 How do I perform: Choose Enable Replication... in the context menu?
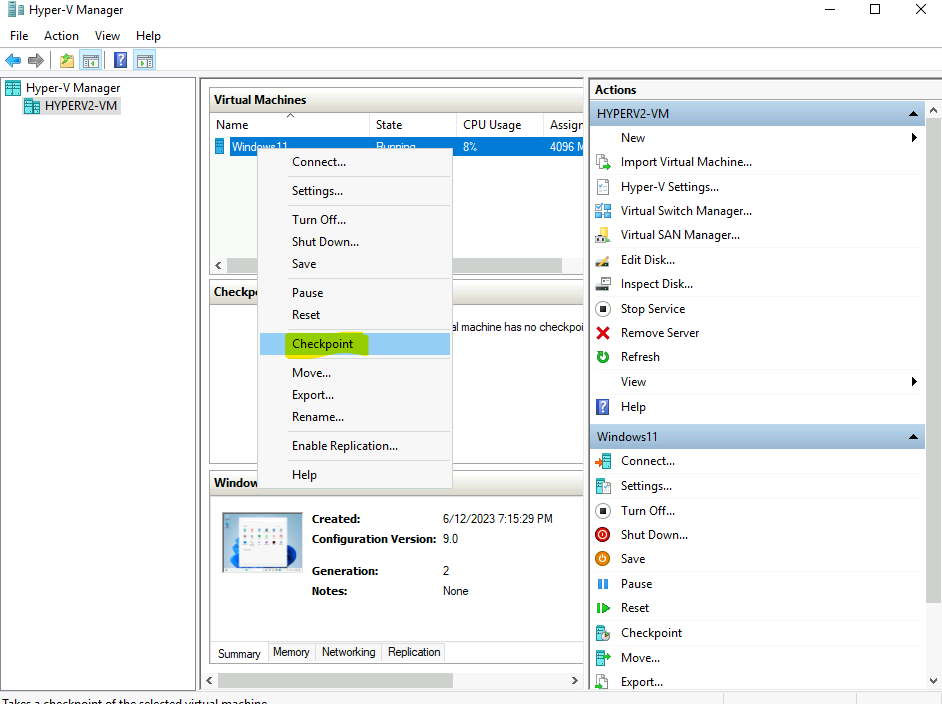coord(355,446)
